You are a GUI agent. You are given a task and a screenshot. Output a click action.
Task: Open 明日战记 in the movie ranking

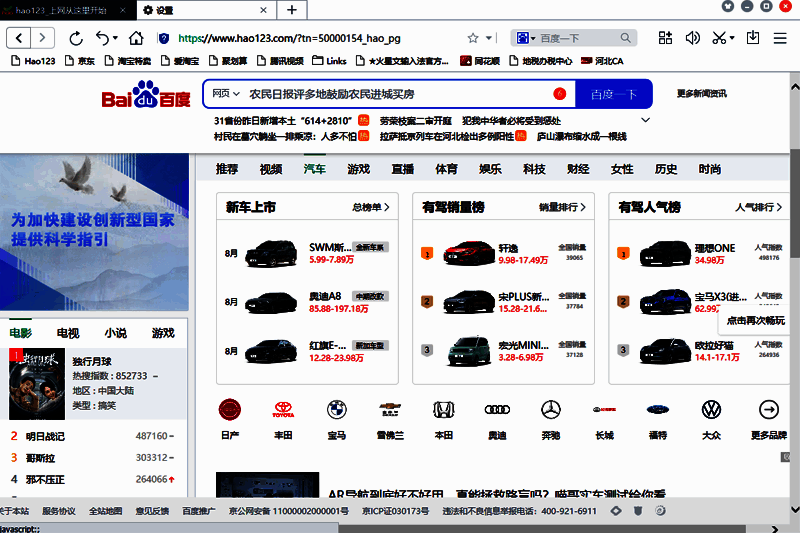(45, 437)
